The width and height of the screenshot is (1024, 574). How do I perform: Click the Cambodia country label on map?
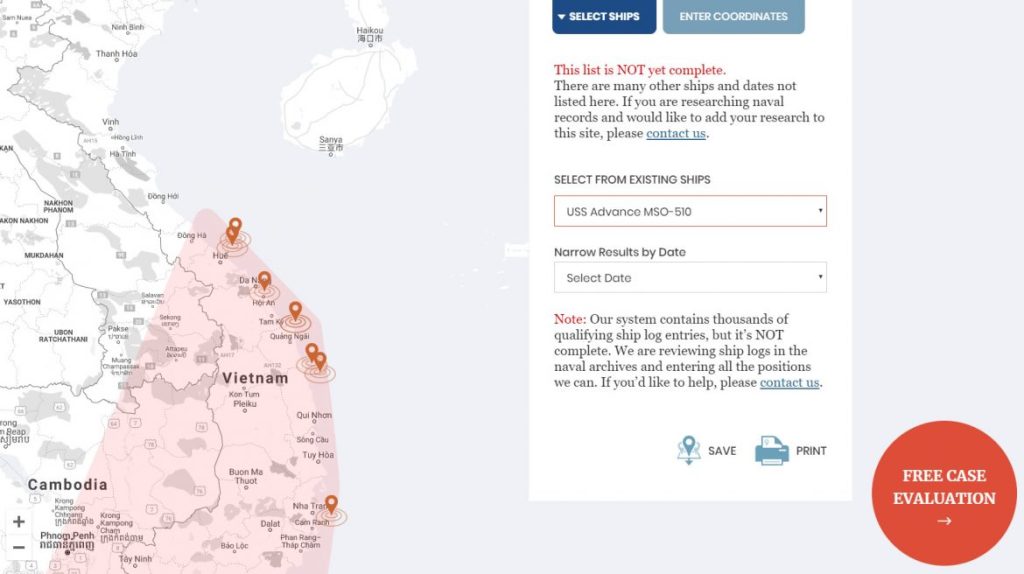coord(67,485)
